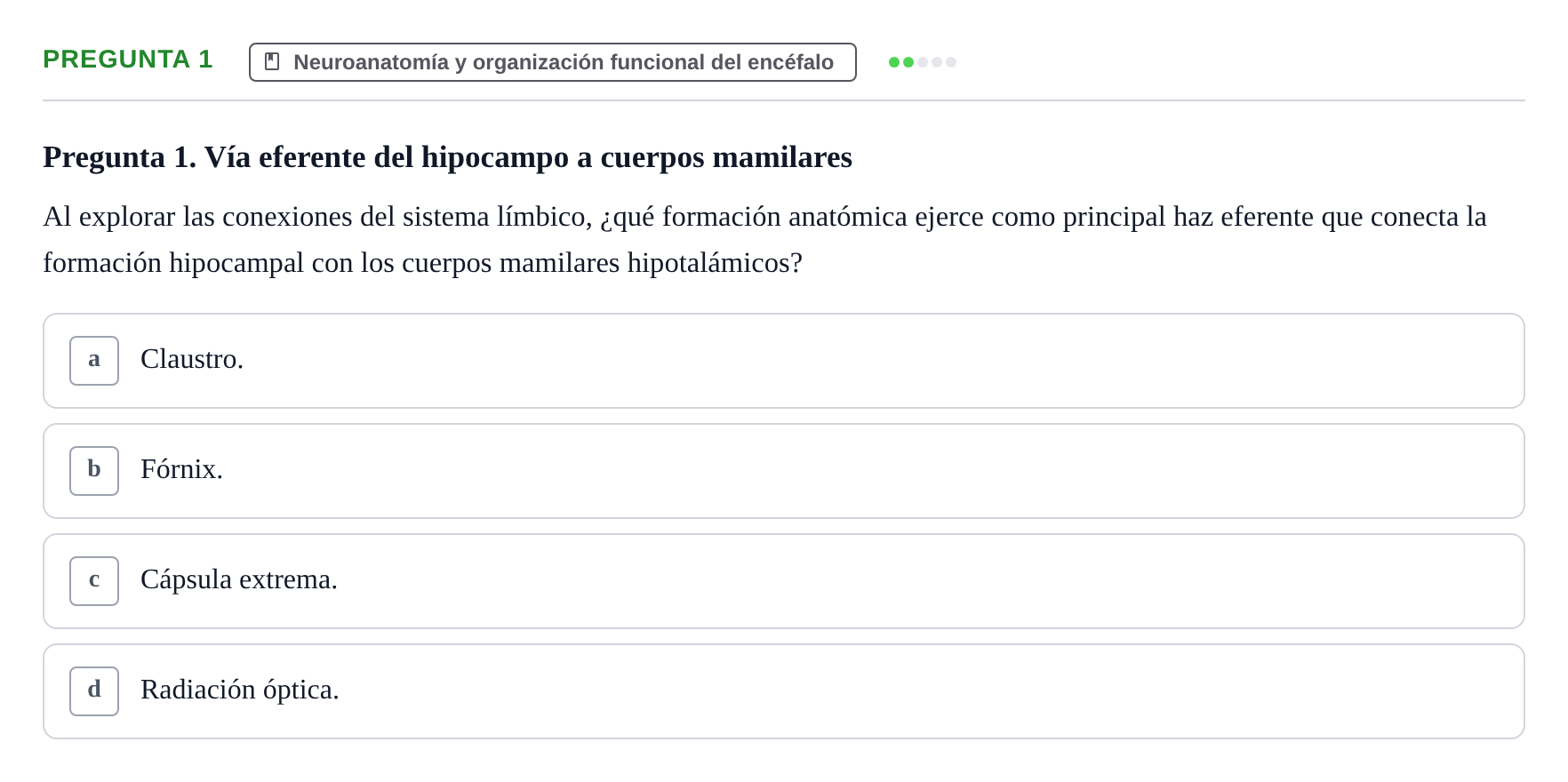Select answer letter box d

point(94,691)
